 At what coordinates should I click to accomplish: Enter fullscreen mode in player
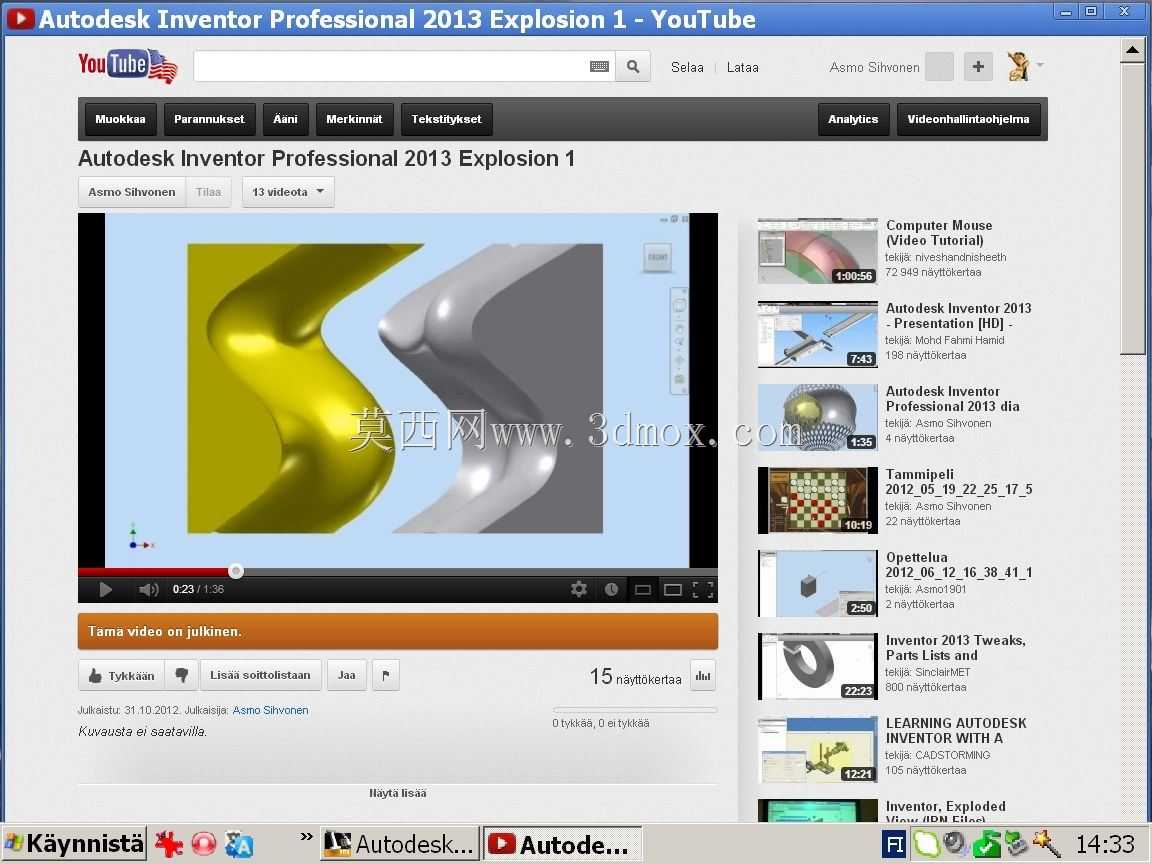[704, 589]
